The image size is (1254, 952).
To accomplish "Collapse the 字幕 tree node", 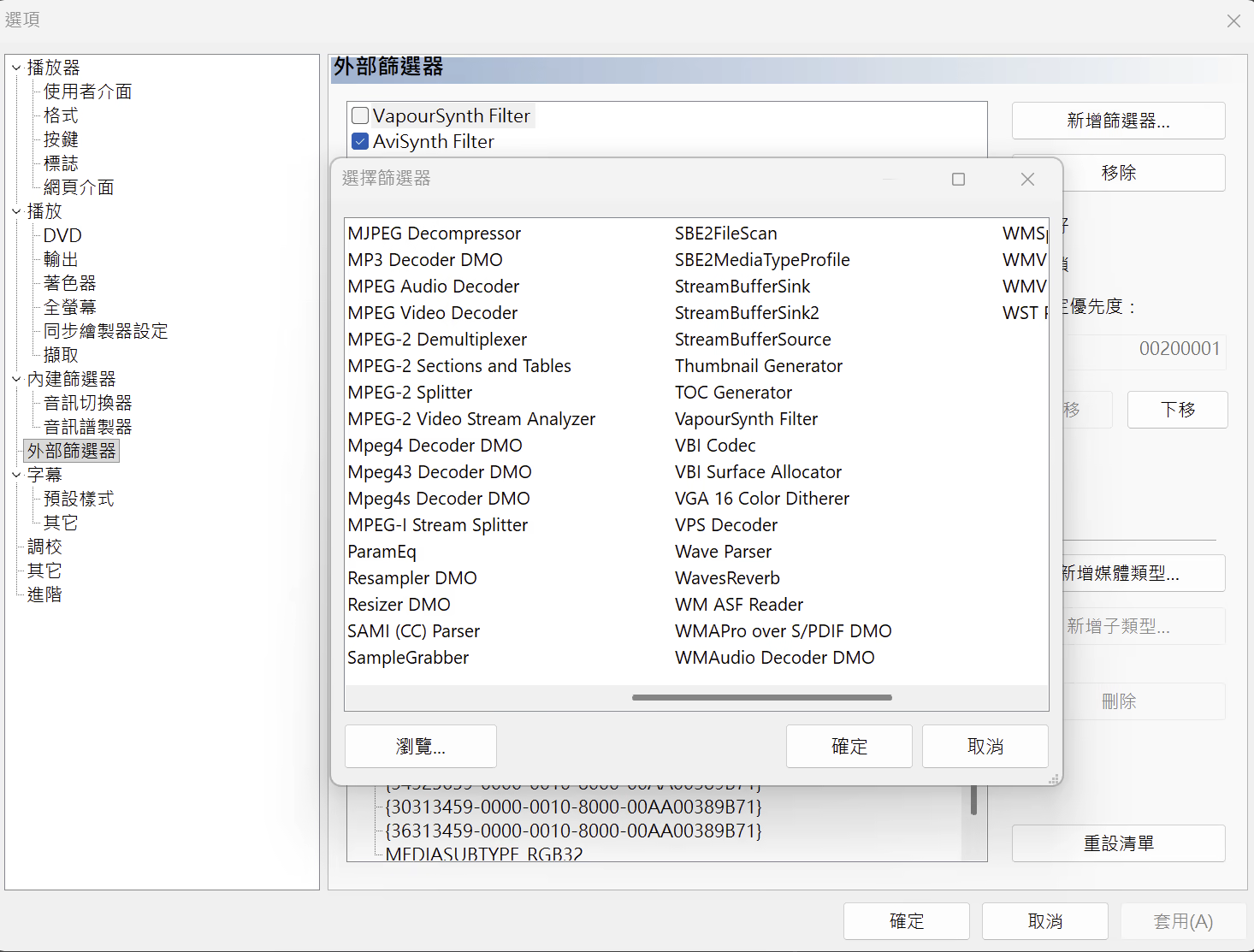I will [x=16, y=475].
